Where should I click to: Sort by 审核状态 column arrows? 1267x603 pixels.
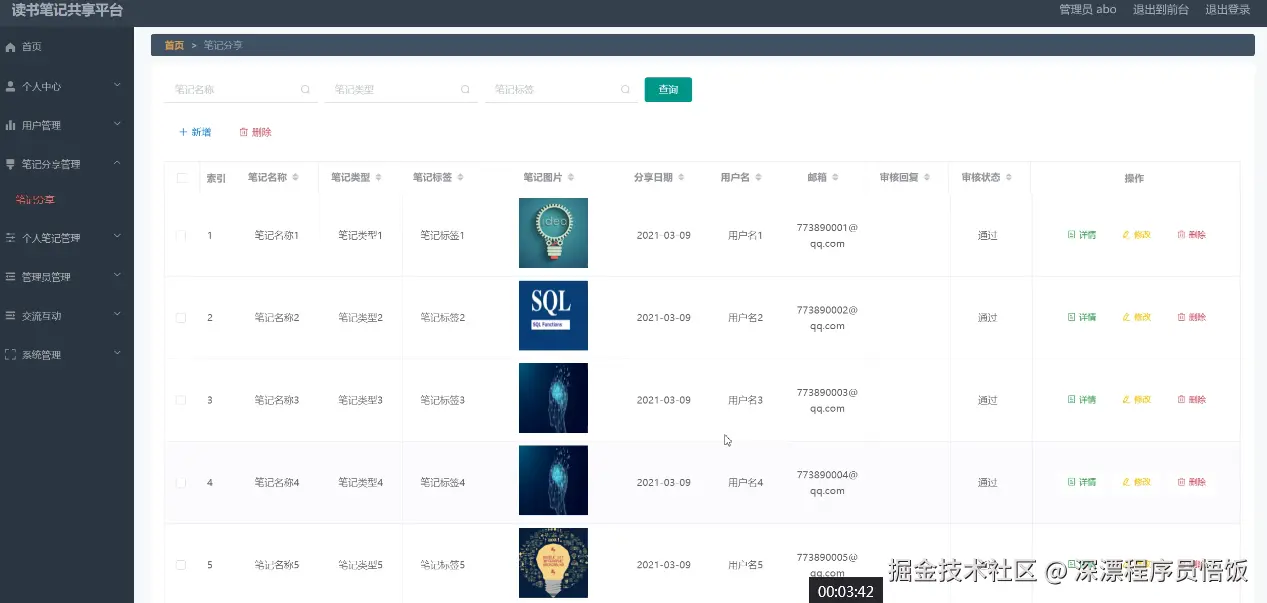1009,177
